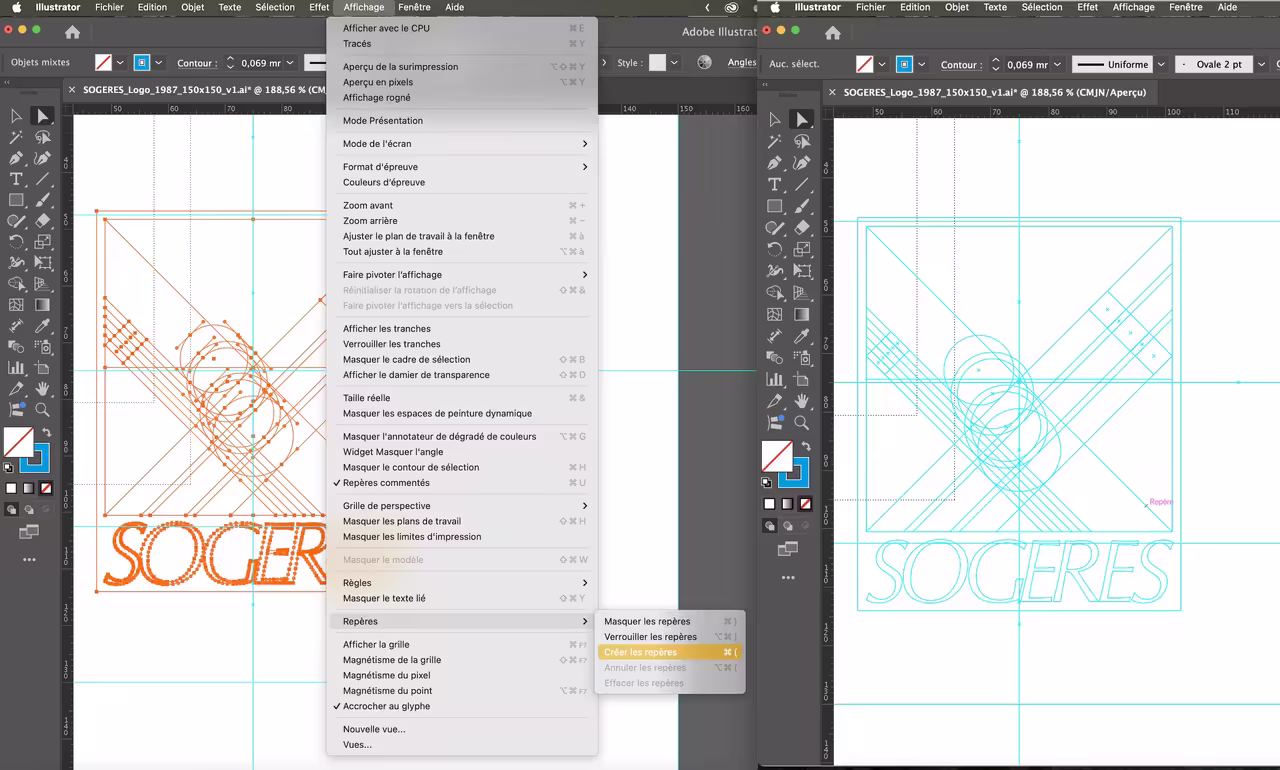
Task: Pick the Zoom tool in left window
Action: coord(42,410)
